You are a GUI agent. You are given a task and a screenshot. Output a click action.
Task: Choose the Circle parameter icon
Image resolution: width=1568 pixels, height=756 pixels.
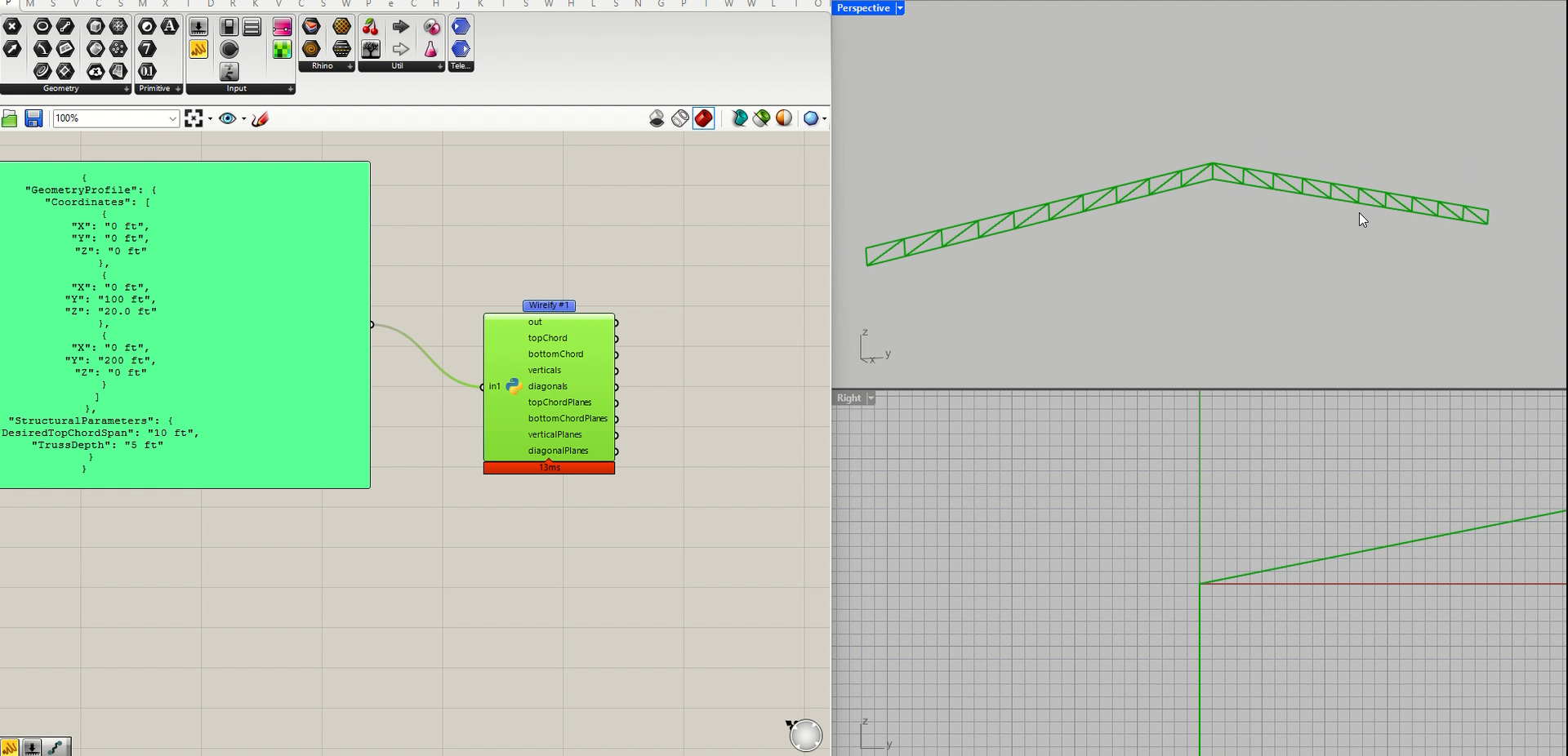pos(42,26)
